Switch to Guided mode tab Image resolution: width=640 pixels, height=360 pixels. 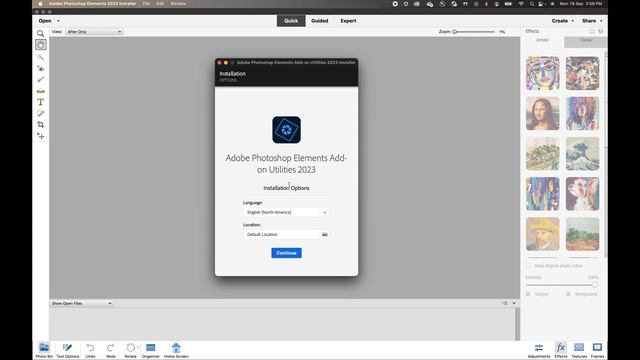pyautogui.click(x=320, y=21)
